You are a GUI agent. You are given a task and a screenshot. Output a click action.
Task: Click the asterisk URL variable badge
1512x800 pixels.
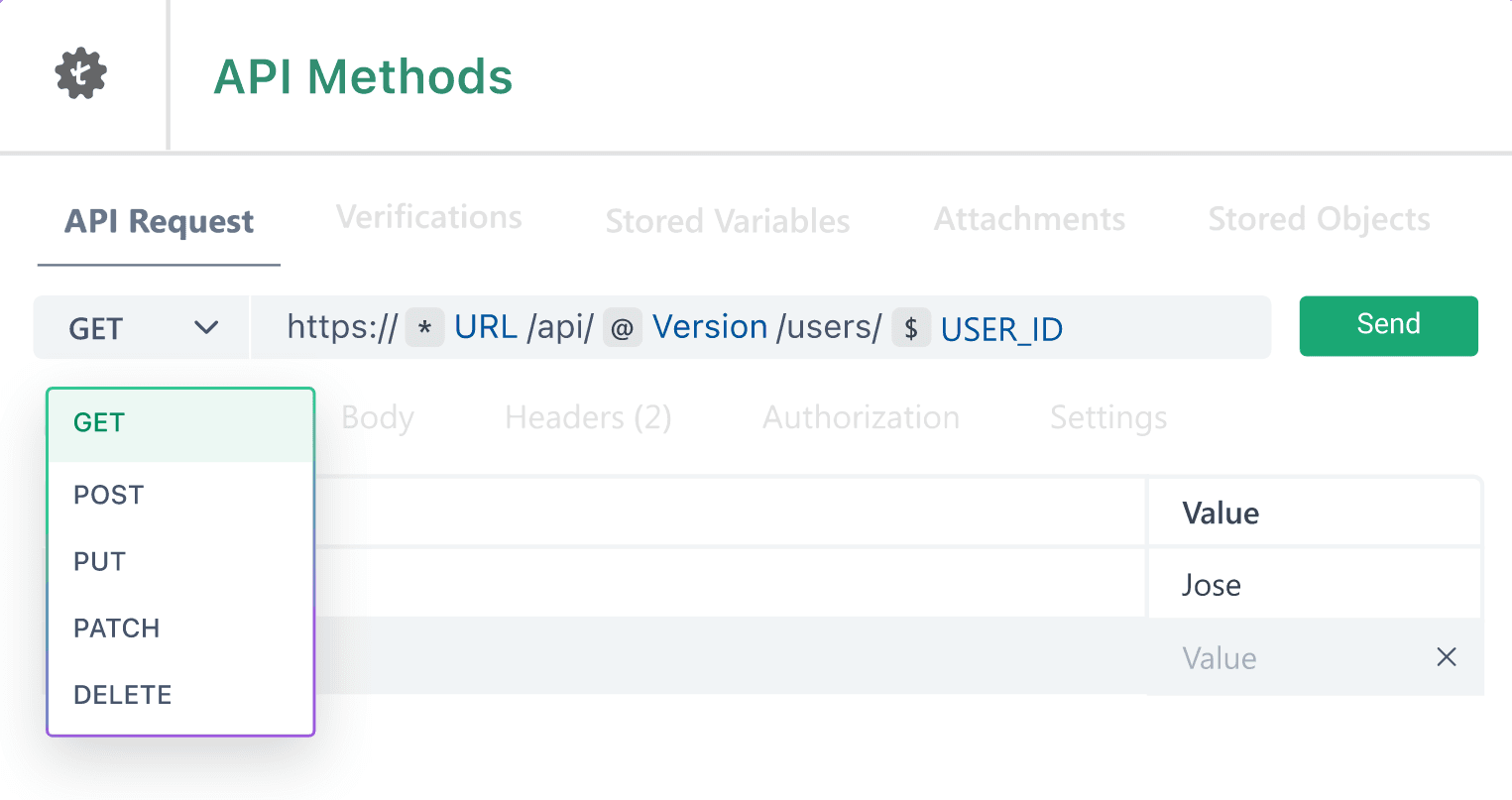coord(424,327)
